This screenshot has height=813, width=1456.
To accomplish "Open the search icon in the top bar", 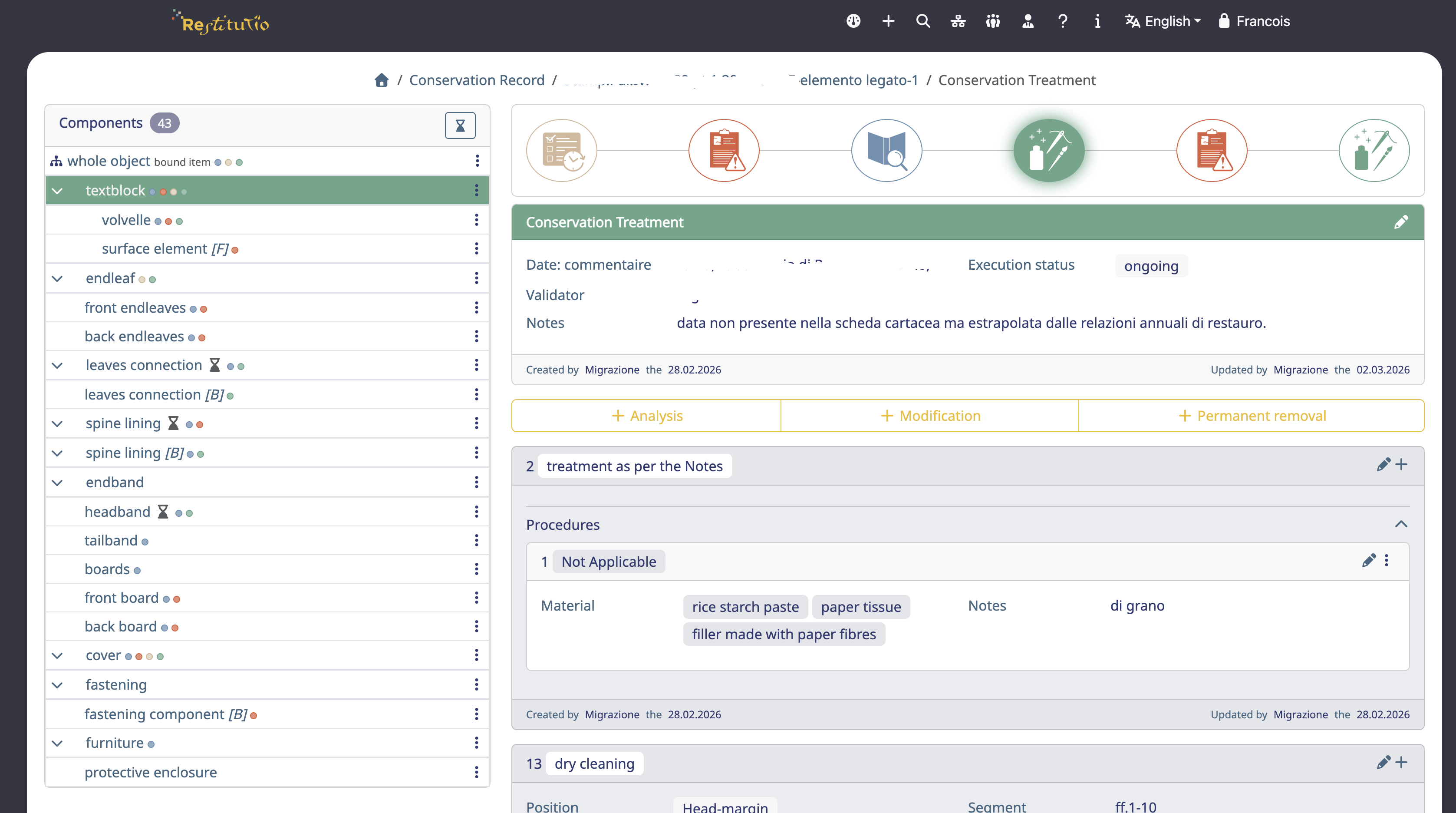I will [x=923, y=21].
